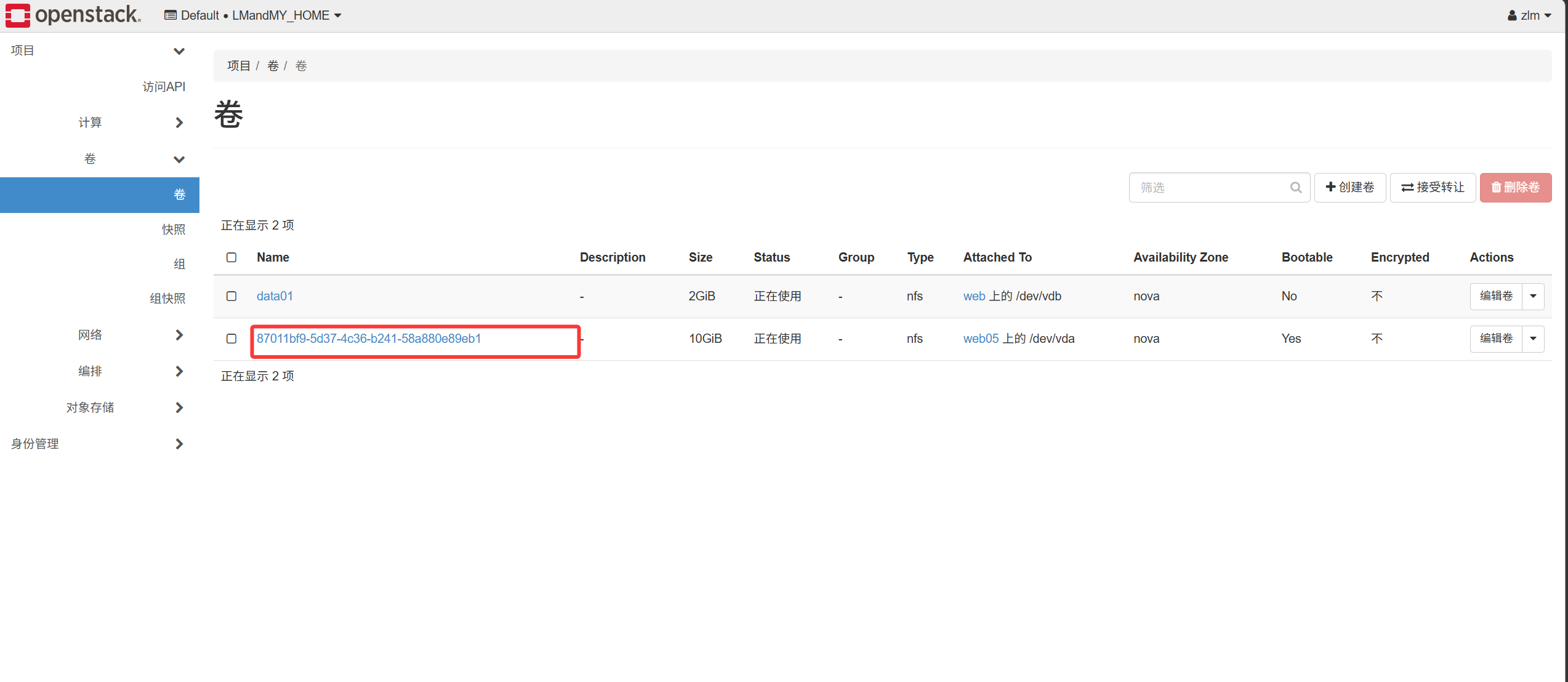Click the Size column header
The width and height of the screenshot is (1568, 682).
701,257
